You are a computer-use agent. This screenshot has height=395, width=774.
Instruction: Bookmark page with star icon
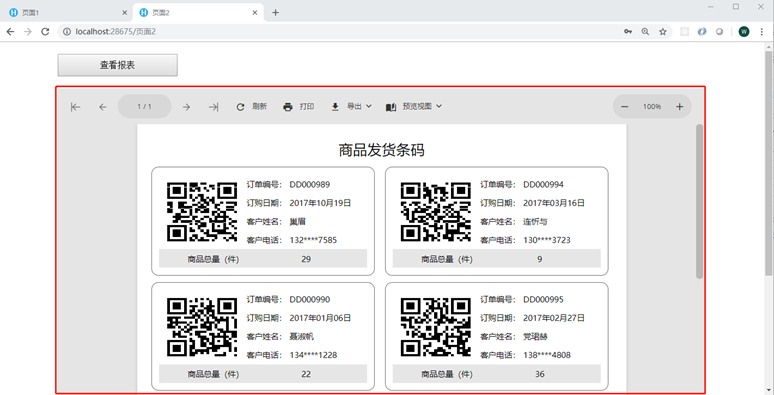(x=662, y=32)
